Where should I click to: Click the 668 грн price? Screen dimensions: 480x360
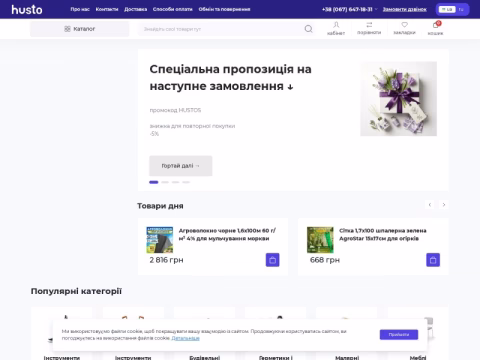[325, 260]
